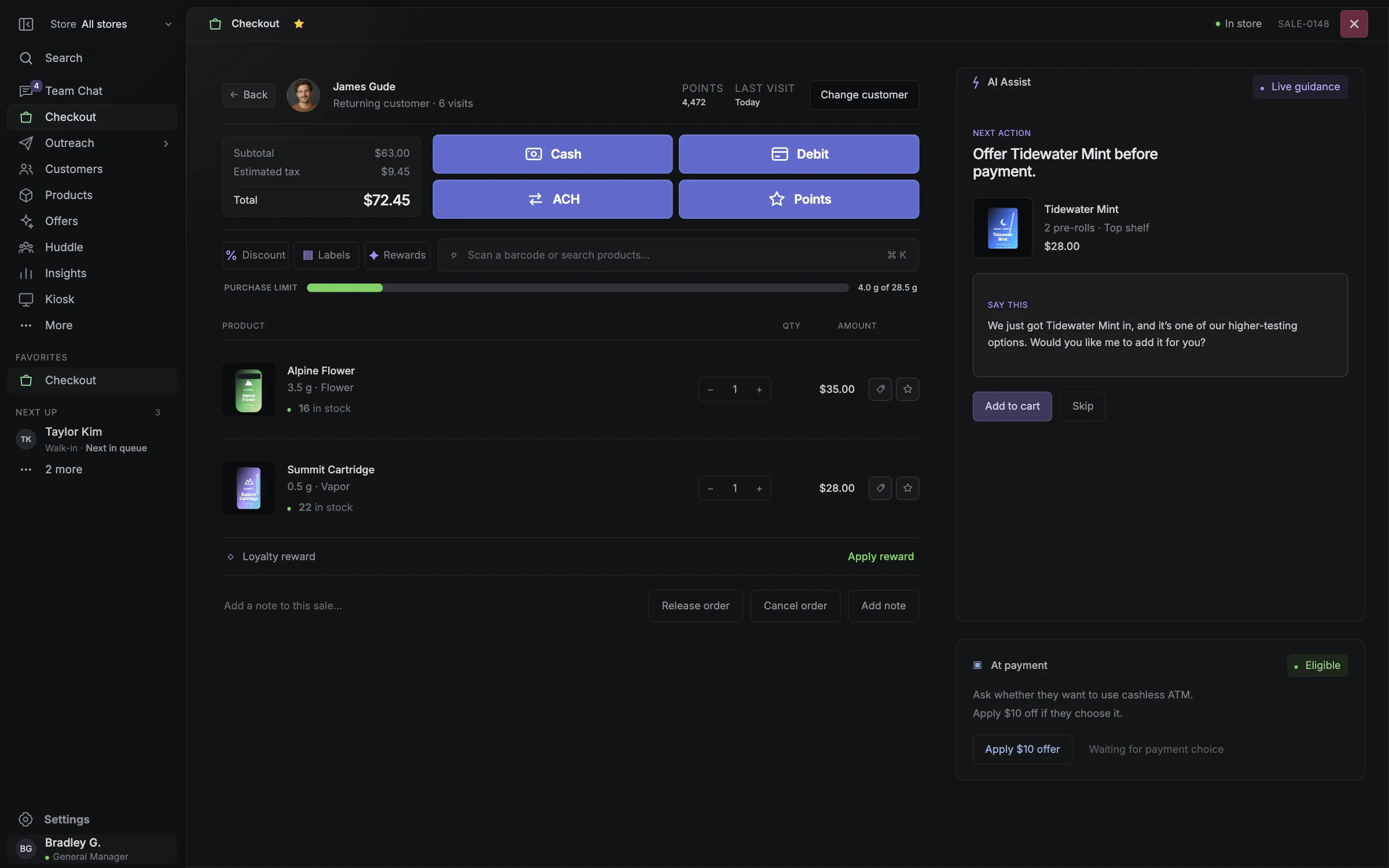
Task: Click James Gude's avatar photo
Action: click(303, 95)
